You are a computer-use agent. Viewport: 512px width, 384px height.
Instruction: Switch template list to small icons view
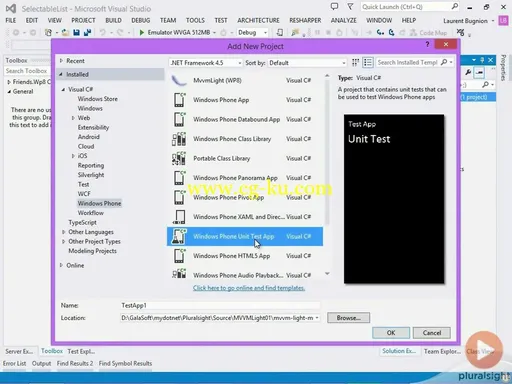click(x=355, y=62)
